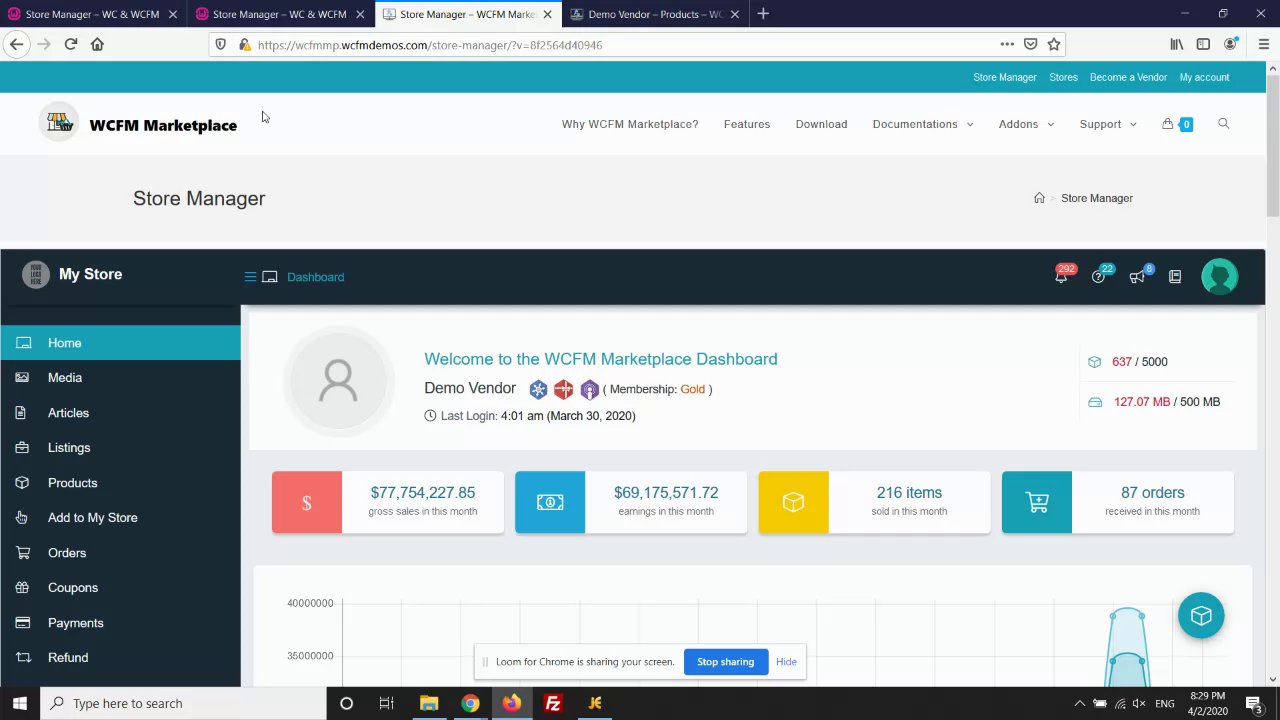Open the vendor profile avatar
The image size is (1280, 720).
pos(1220,277)
